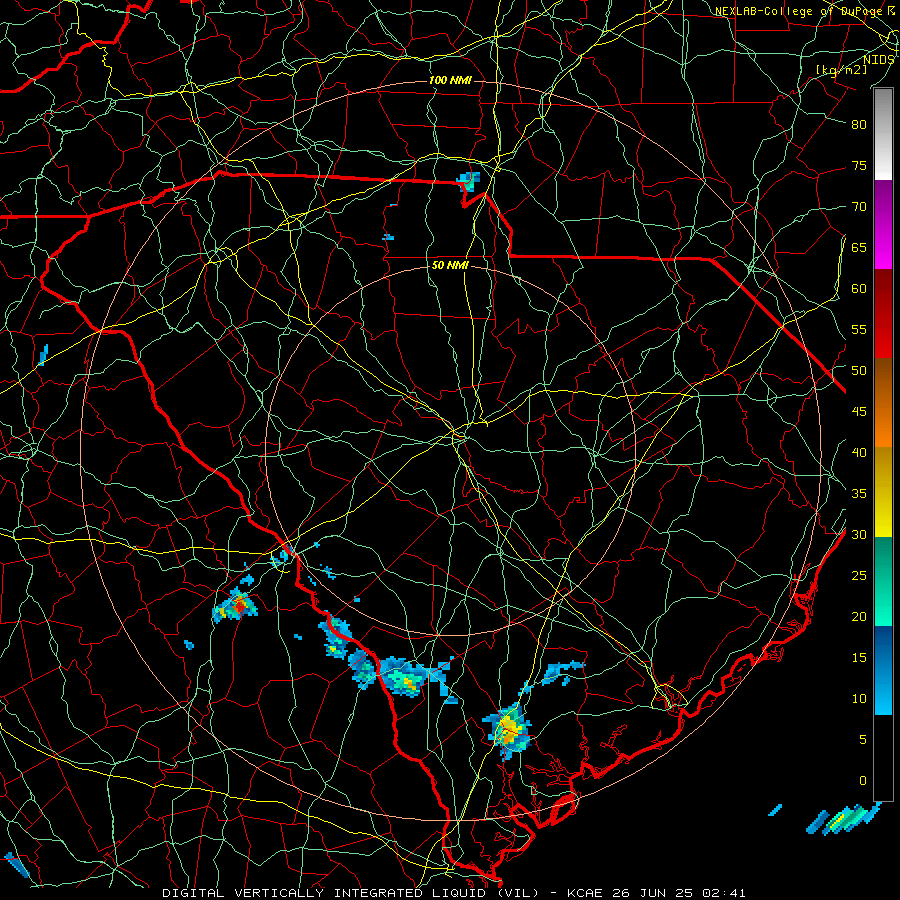Click the 60 value on the VIL scale
The width and height of the screenshot is (900, 900).
859,289
